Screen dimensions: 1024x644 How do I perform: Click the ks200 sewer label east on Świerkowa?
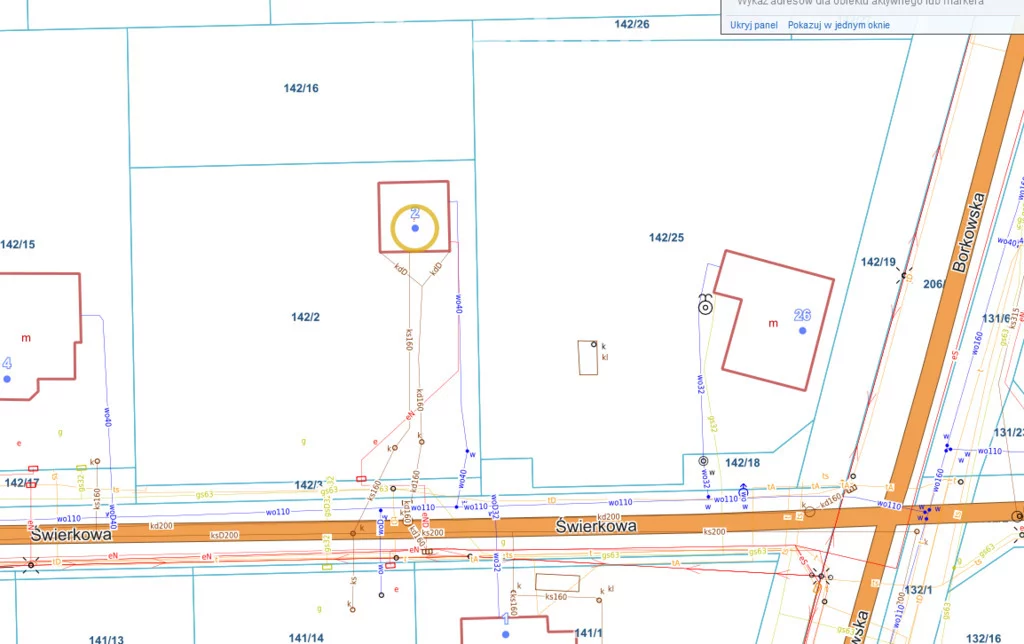(714, 532)
